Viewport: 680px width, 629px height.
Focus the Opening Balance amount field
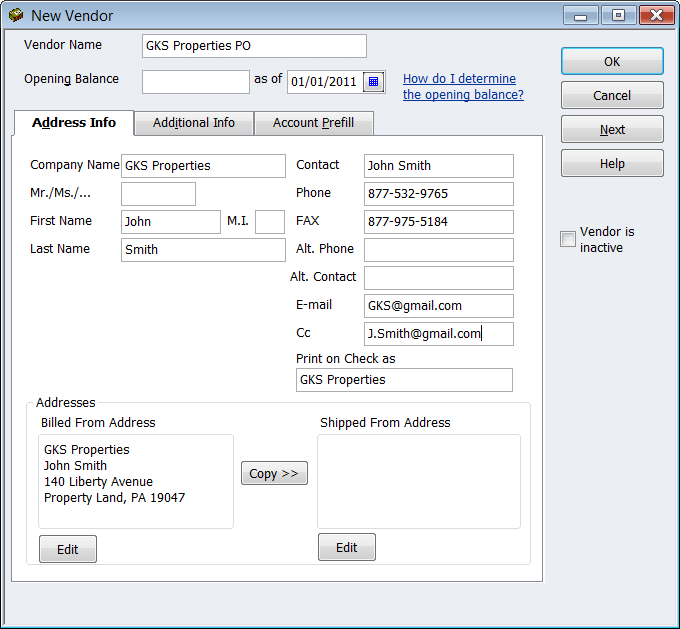[x=195, y=82]
